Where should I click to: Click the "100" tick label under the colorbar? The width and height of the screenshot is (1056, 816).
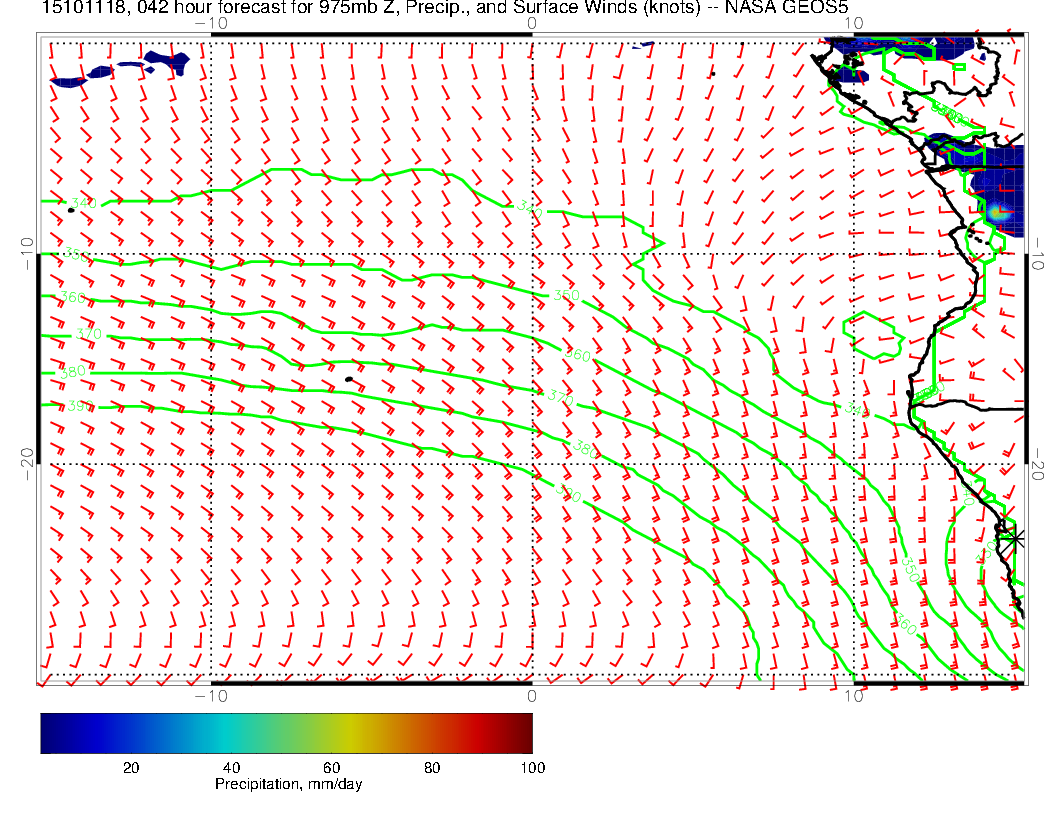point(533,768)
